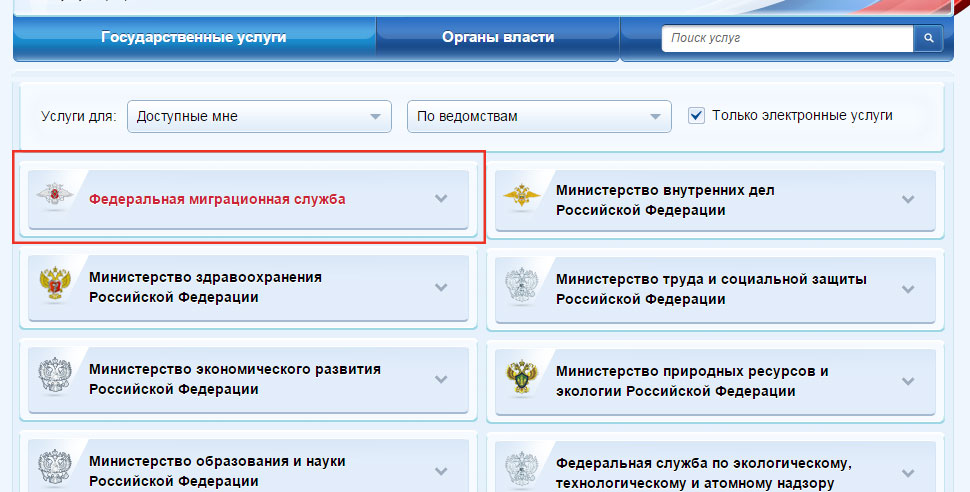970x492 pixels.
Task: Click the Ministry of Education emblem
Action: [55, 468]
